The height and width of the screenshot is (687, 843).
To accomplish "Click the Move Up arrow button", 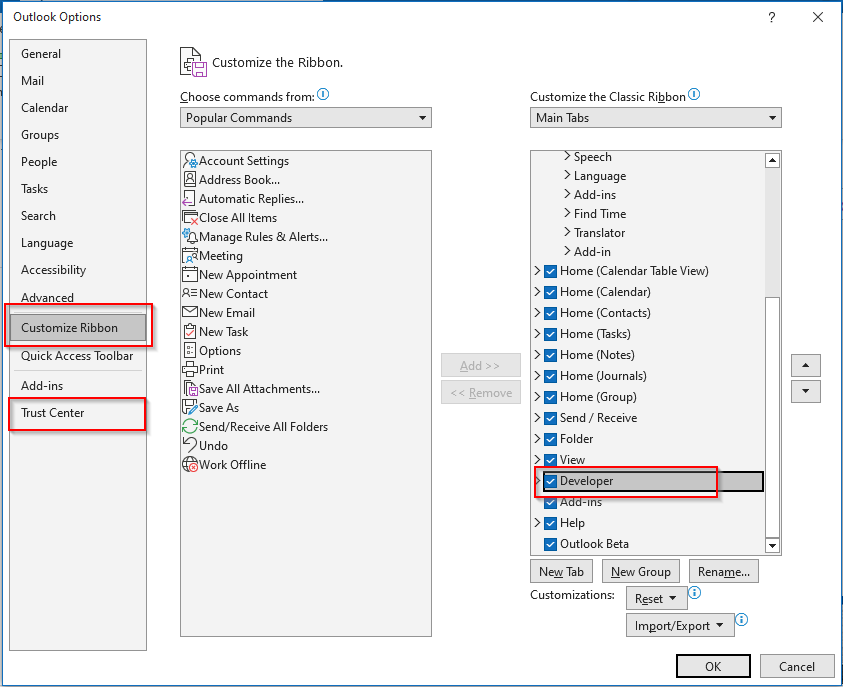I will (x=805, y=365).
